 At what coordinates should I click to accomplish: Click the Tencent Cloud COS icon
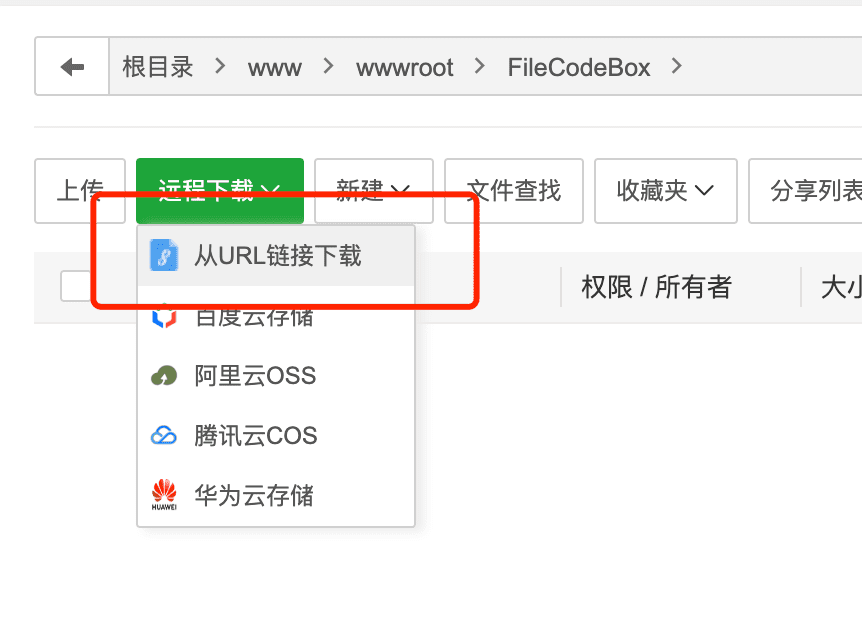pos(164,436)
